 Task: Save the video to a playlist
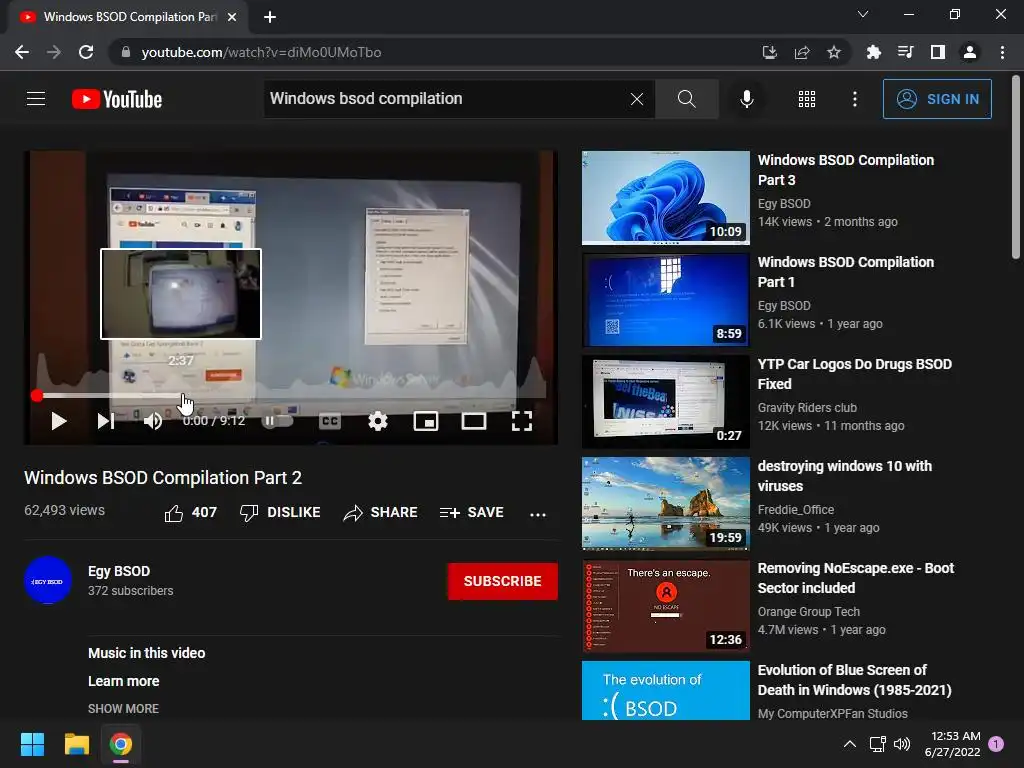point(472,513)
